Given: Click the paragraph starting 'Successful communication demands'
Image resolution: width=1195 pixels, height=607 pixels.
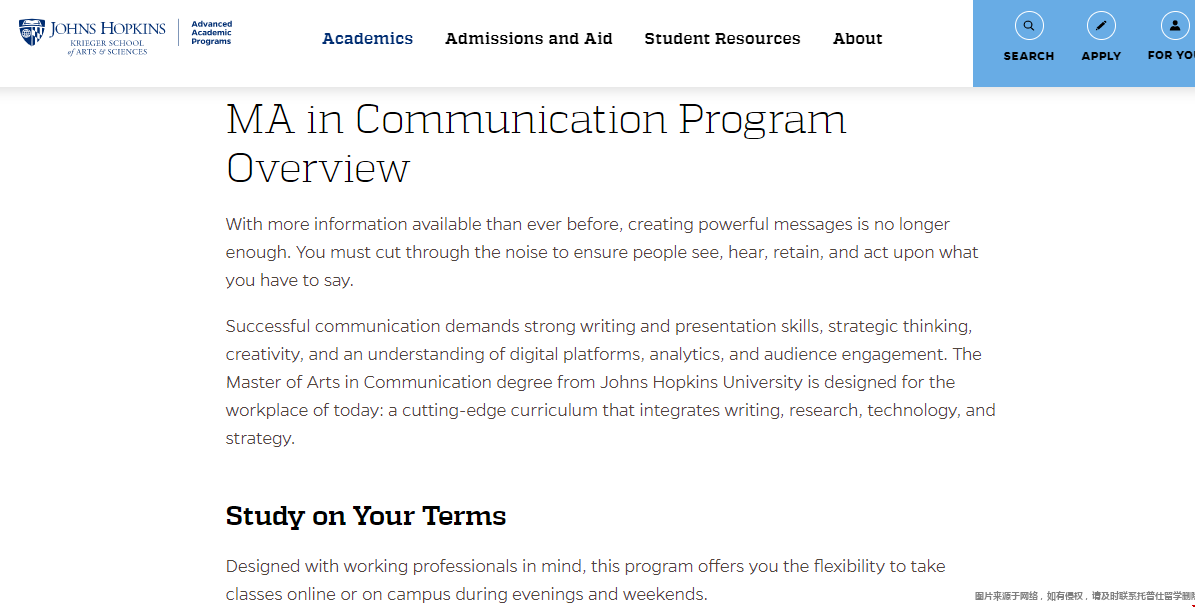Looking at the screenshot, I should coord(610,382).
